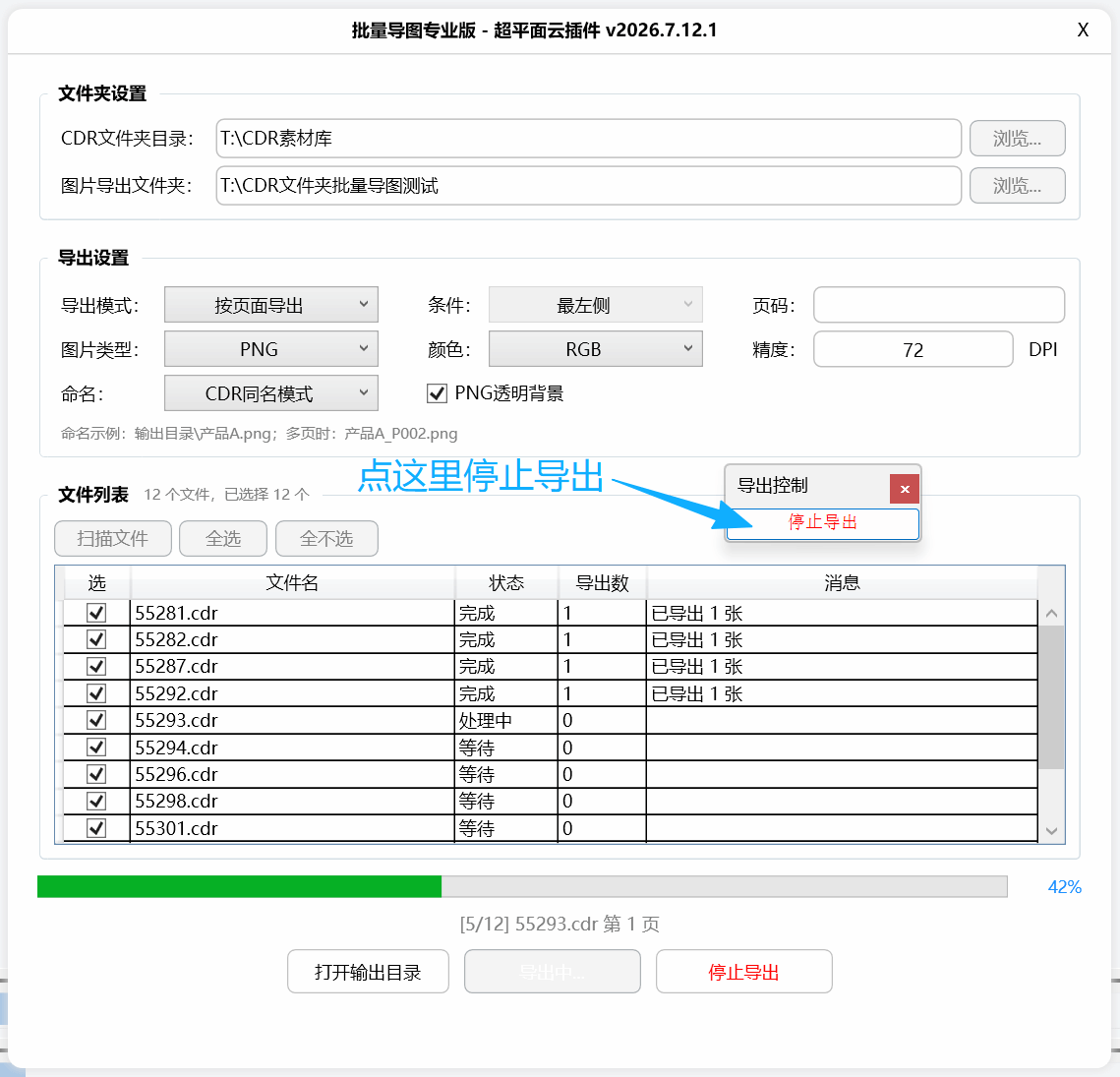Click the 图片导出文件夹 path input field
The image size is (1120, 1077).
(x=589, y=186)
